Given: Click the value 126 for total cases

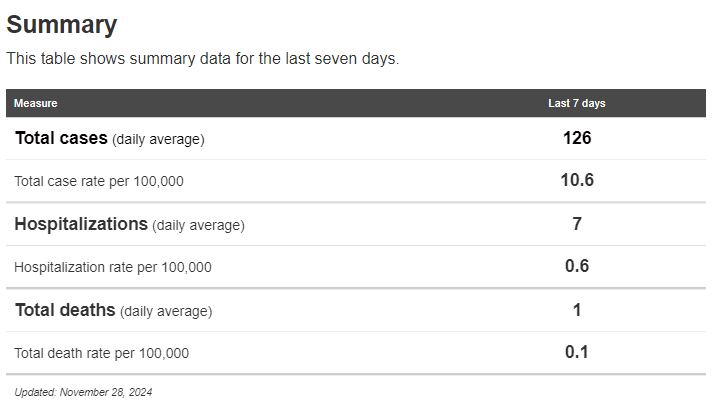Looking at the screenshot, I should point(577,138).
